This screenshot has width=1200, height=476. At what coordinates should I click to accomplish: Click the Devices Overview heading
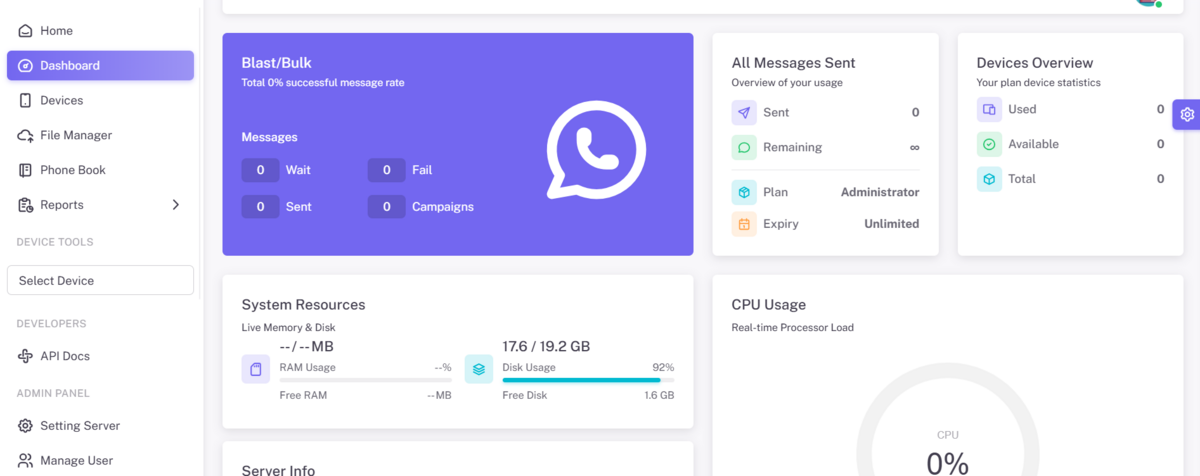[x=1035, y=63]
